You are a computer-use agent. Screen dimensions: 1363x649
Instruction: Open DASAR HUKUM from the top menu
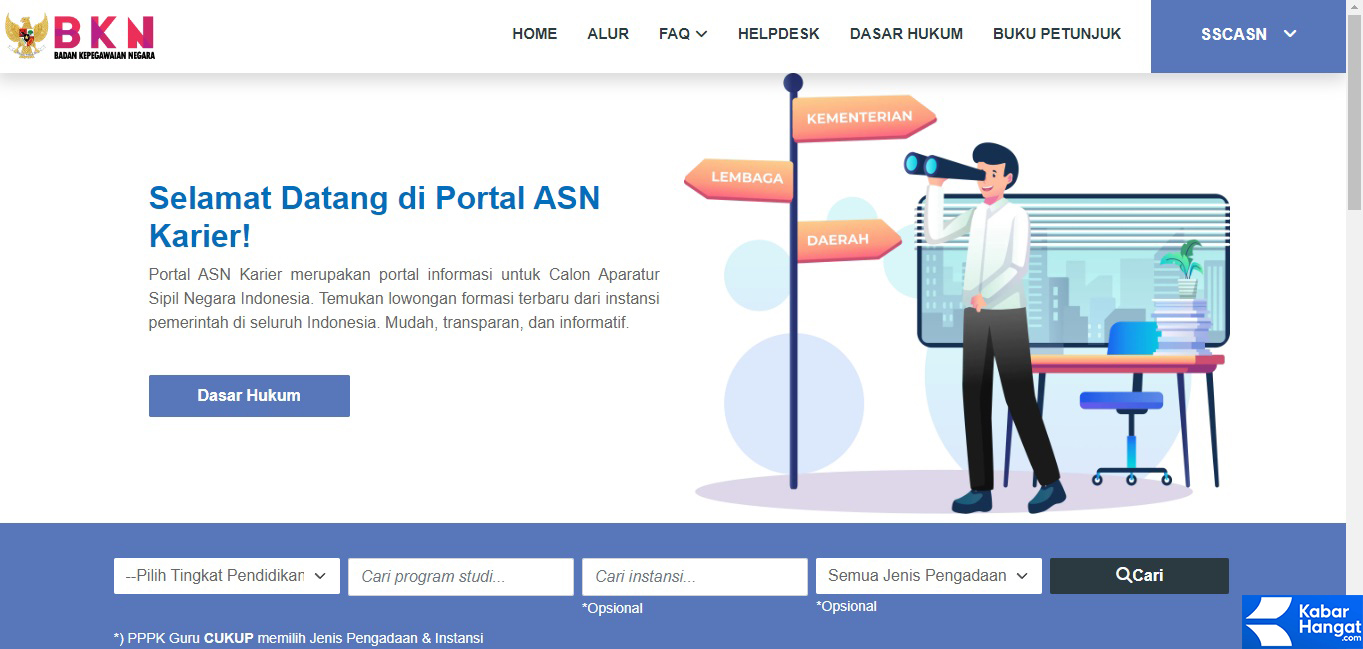click(905, 33)
